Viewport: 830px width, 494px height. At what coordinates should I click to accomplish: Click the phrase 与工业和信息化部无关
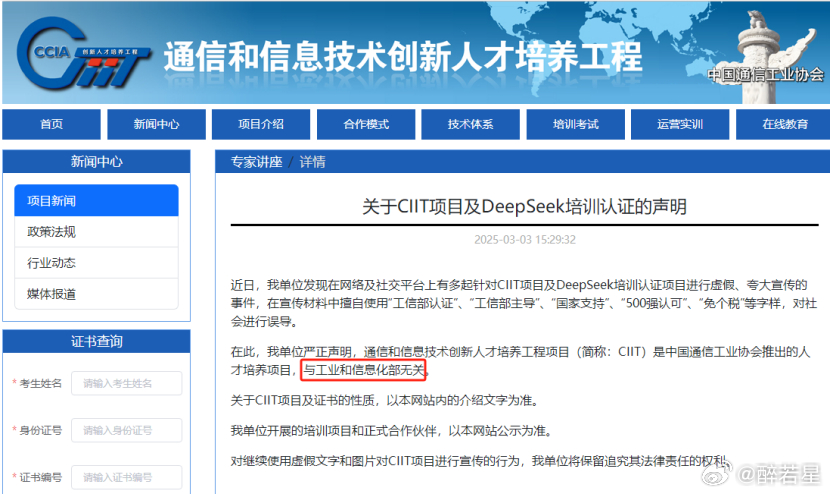[364, 370]
